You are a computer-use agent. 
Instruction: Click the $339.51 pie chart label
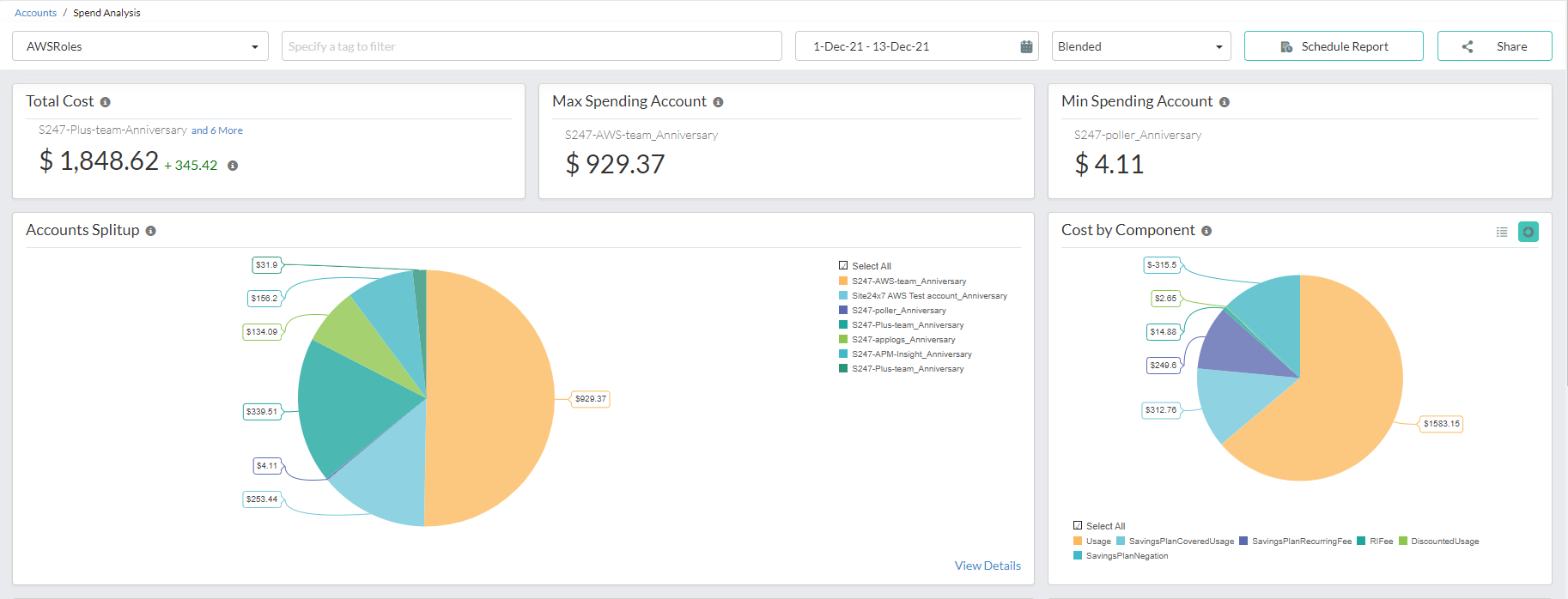(x=262, y=411)
